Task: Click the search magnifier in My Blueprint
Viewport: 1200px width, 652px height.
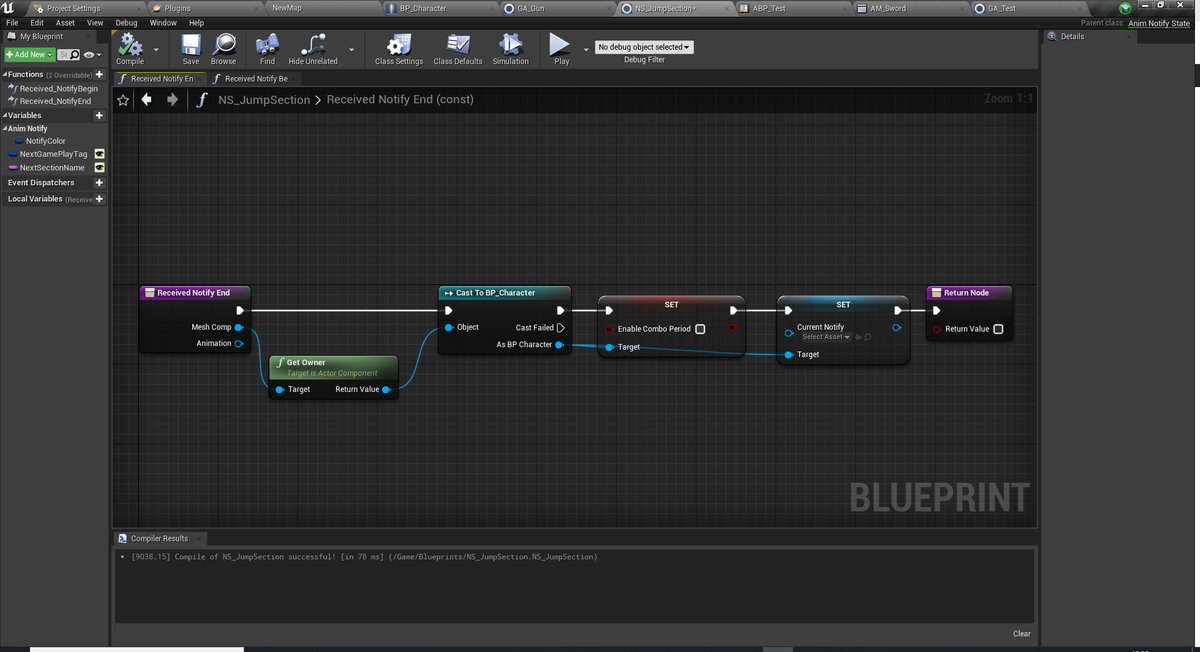Action: tap(74, 54)
